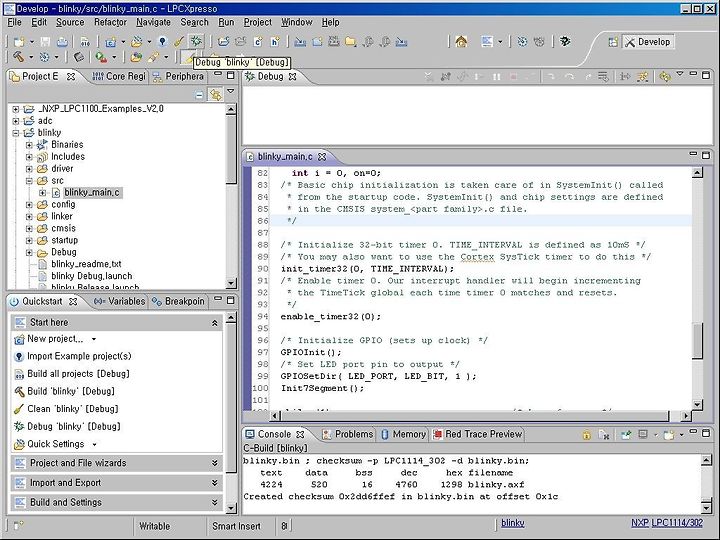The height and width of the screenshot is (540, 720).
Task: Click the Develop perspective button
Action: point(648,42)
